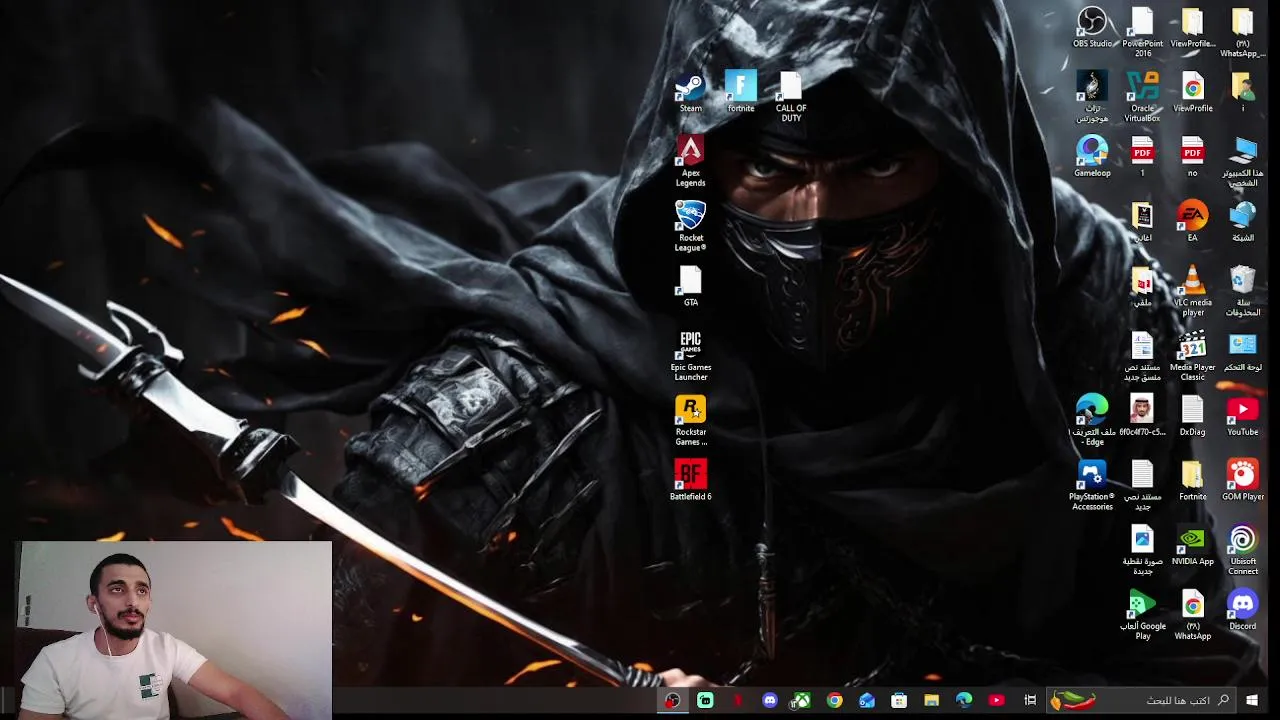Select Ubisoft Connect desktop icon
Viewport: 1280px width, 720px height.
[1242, 551]
